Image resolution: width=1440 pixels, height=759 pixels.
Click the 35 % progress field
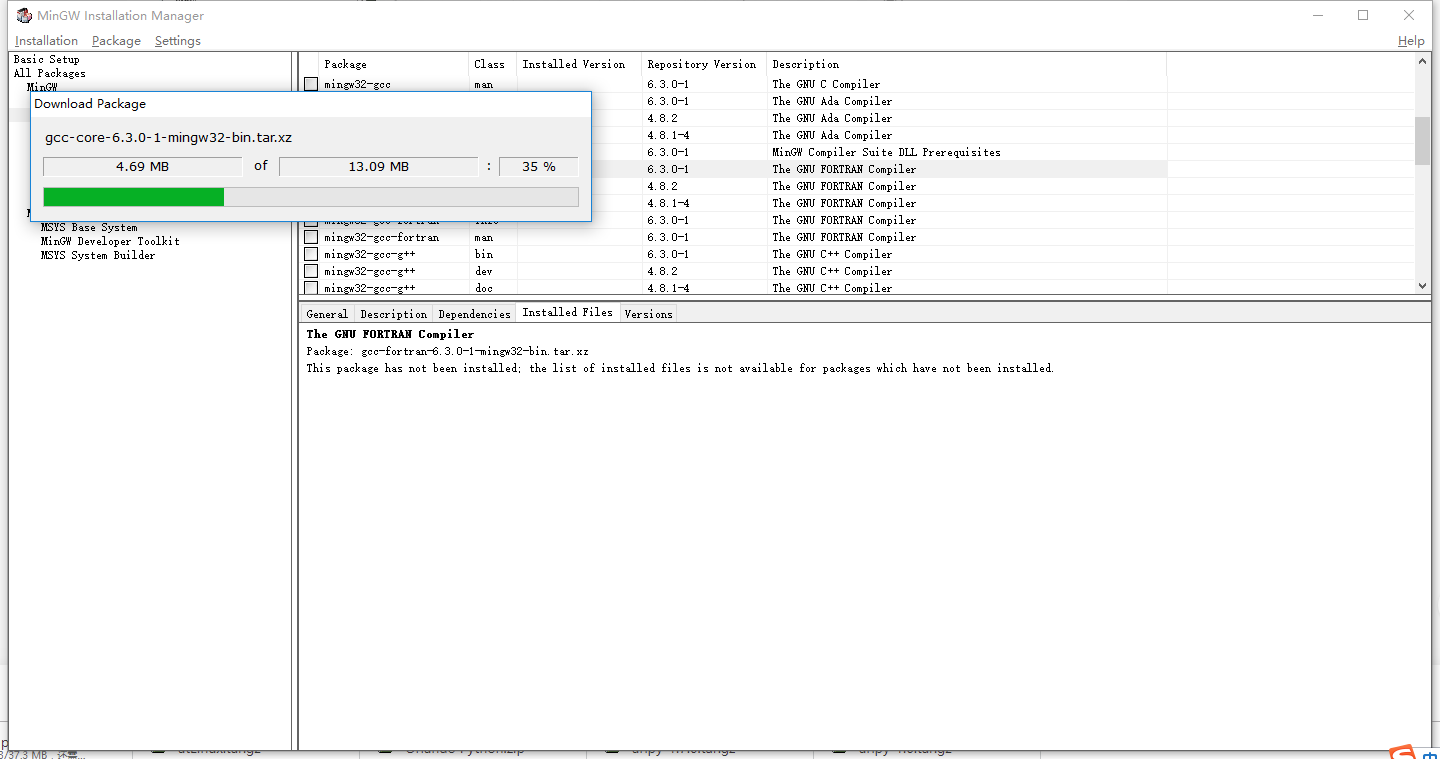click(x=539, y=167)
